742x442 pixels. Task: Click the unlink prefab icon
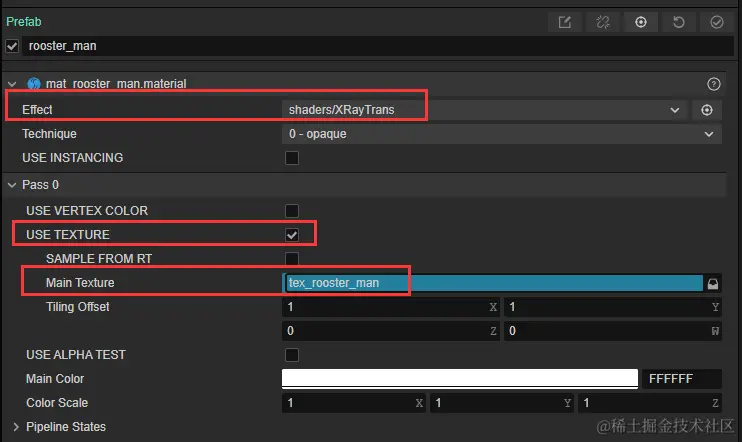(603, 22)
